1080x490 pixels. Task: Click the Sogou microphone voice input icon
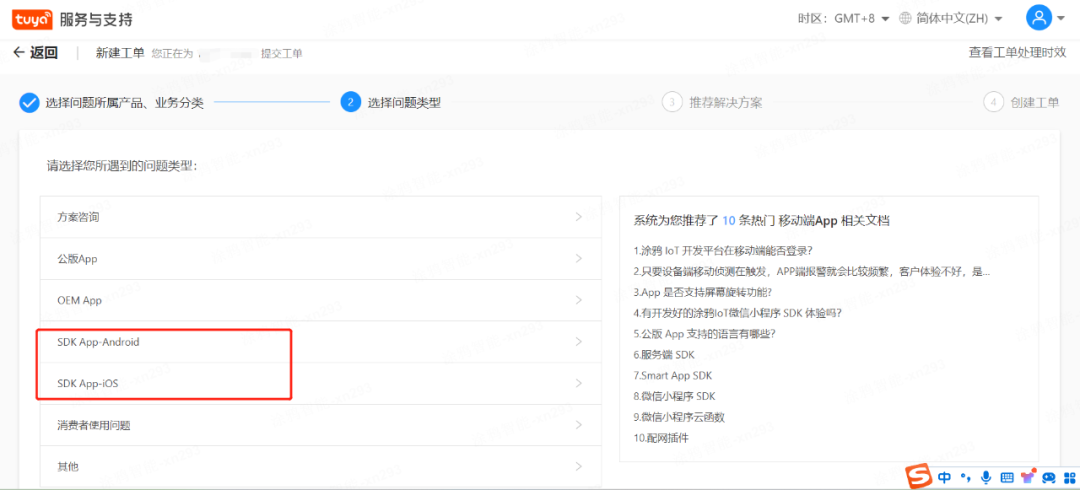tap(986, 476)
